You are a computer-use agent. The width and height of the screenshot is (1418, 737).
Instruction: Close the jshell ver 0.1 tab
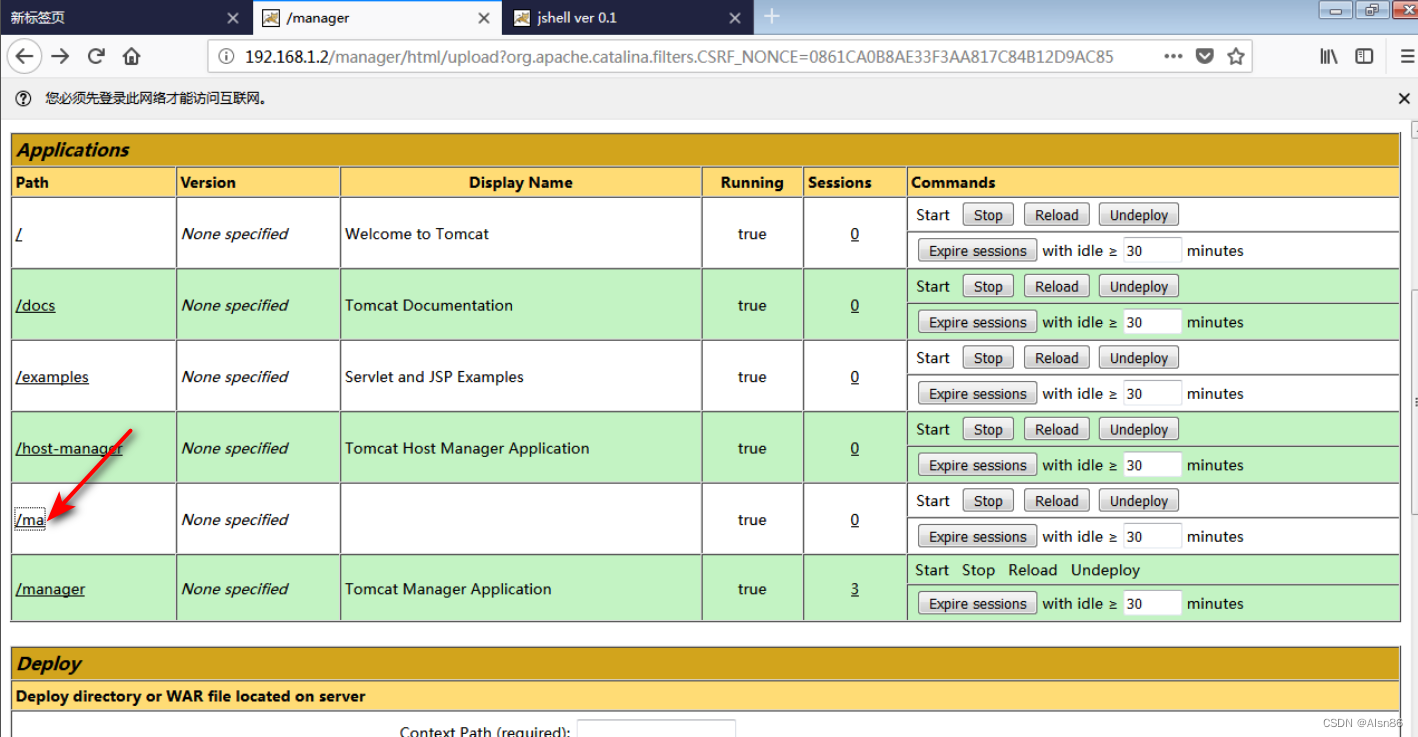(735, 18)
